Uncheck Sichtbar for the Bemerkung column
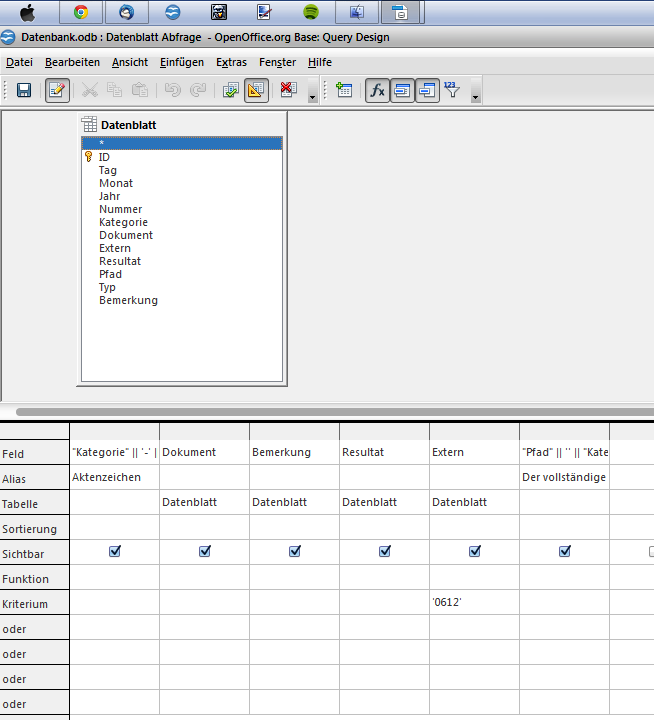Image resolution: width=654 pixels, height=720 pixels. click(x=295, y=551)
